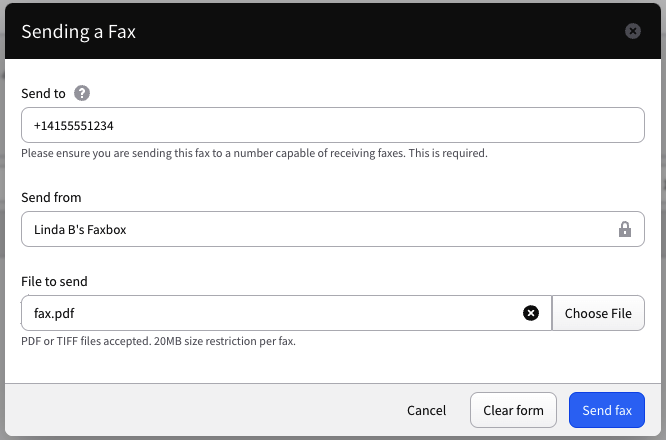666x440 pixels.
Task: Click the Sending a Fax title text
Action: point(79,32)
